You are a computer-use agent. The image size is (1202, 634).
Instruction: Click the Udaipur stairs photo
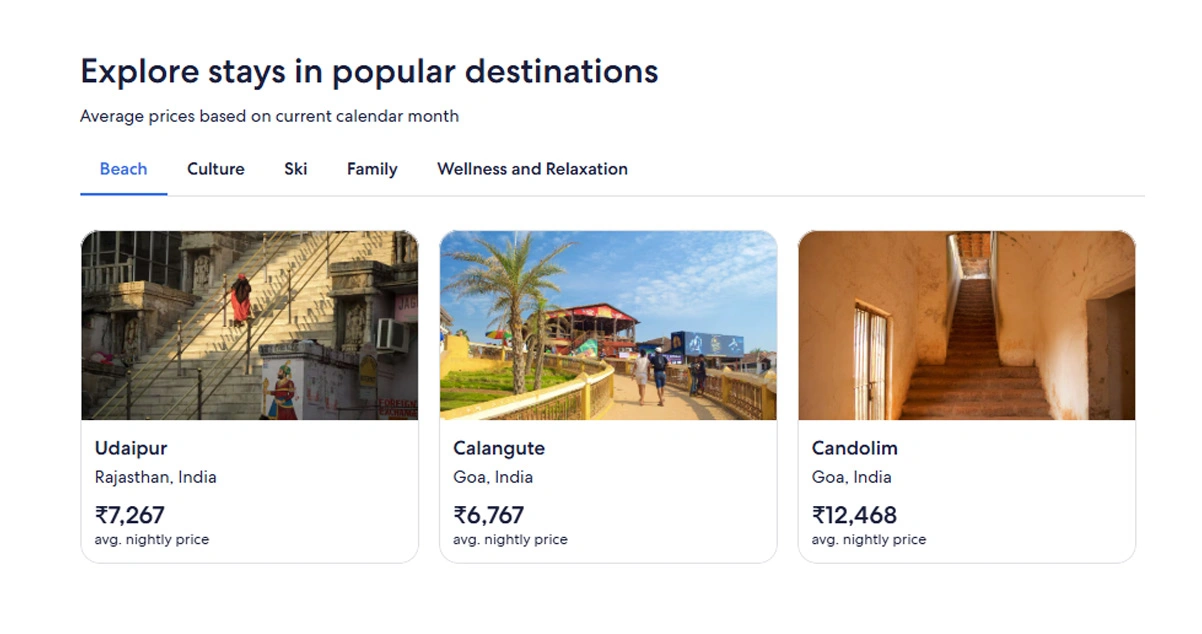click(x=249, y=325)
